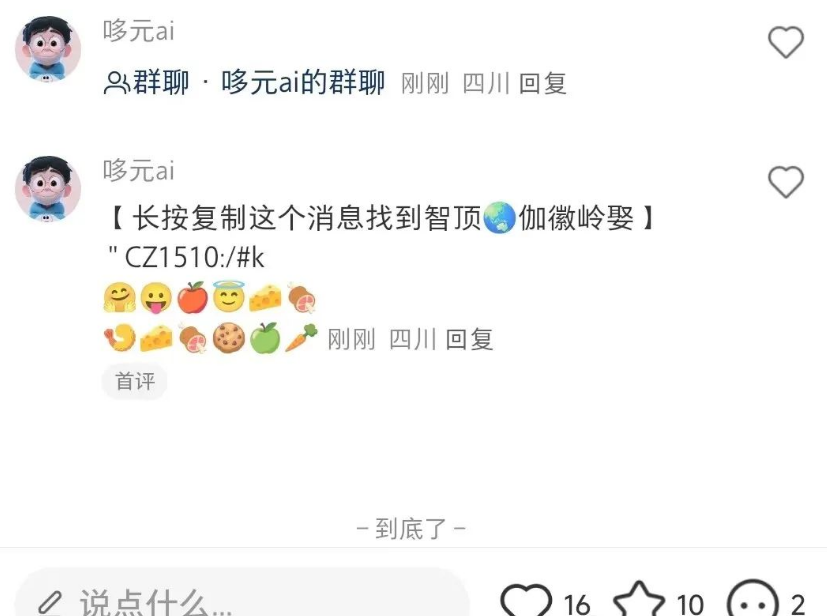Tap the pencil icon in the comment box
Image resolution: width=827 pixels, height=616 pixels.
click(51, 603)
